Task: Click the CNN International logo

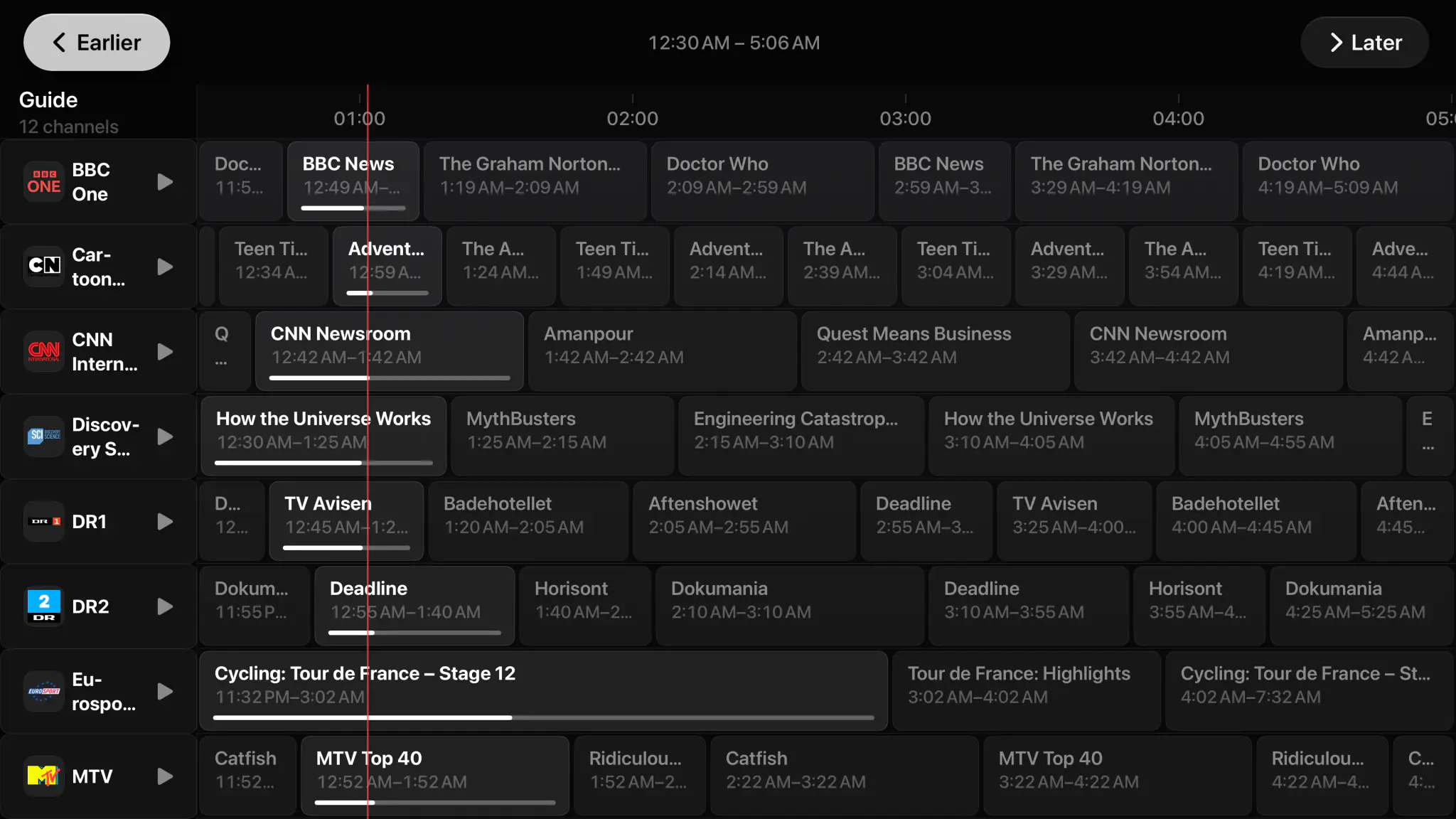Action: pos(44,351)
